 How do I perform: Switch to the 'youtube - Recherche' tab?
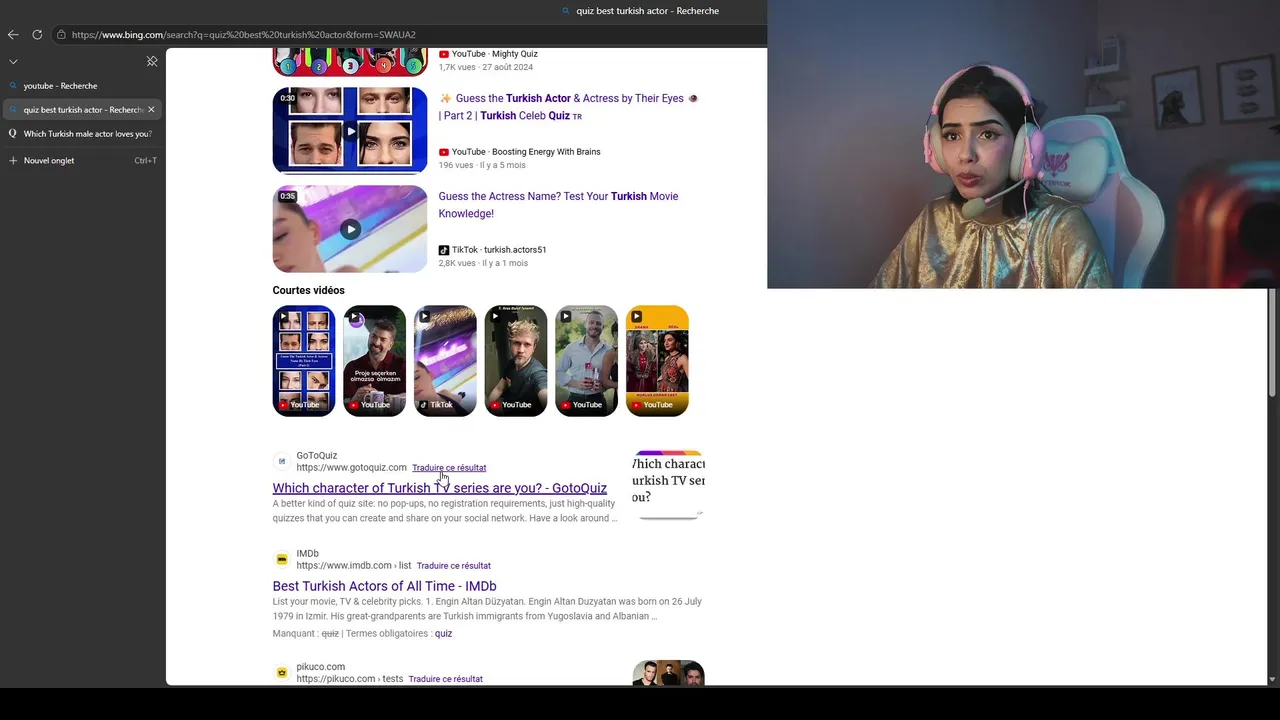coord(80,86)
